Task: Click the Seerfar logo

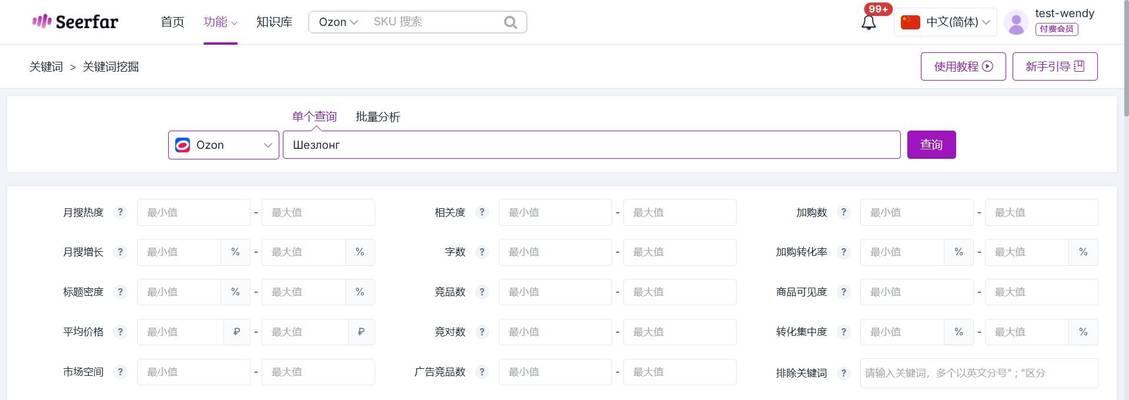Action: pos(75,22)
